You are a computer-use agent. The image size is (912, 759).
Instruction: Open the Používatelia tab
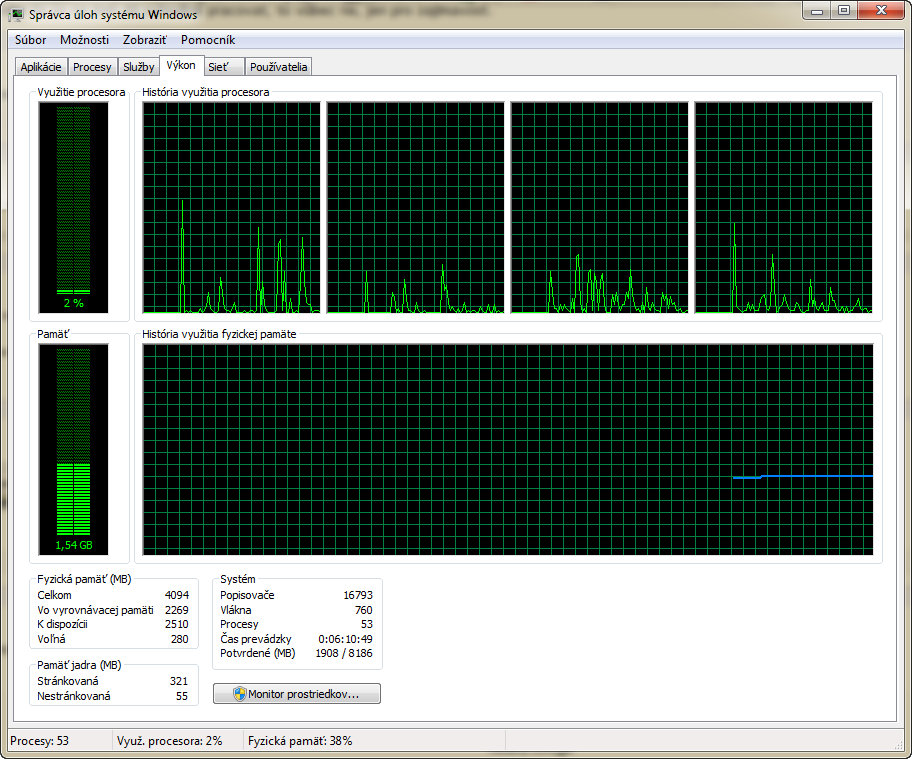click(x=279, y=67)
